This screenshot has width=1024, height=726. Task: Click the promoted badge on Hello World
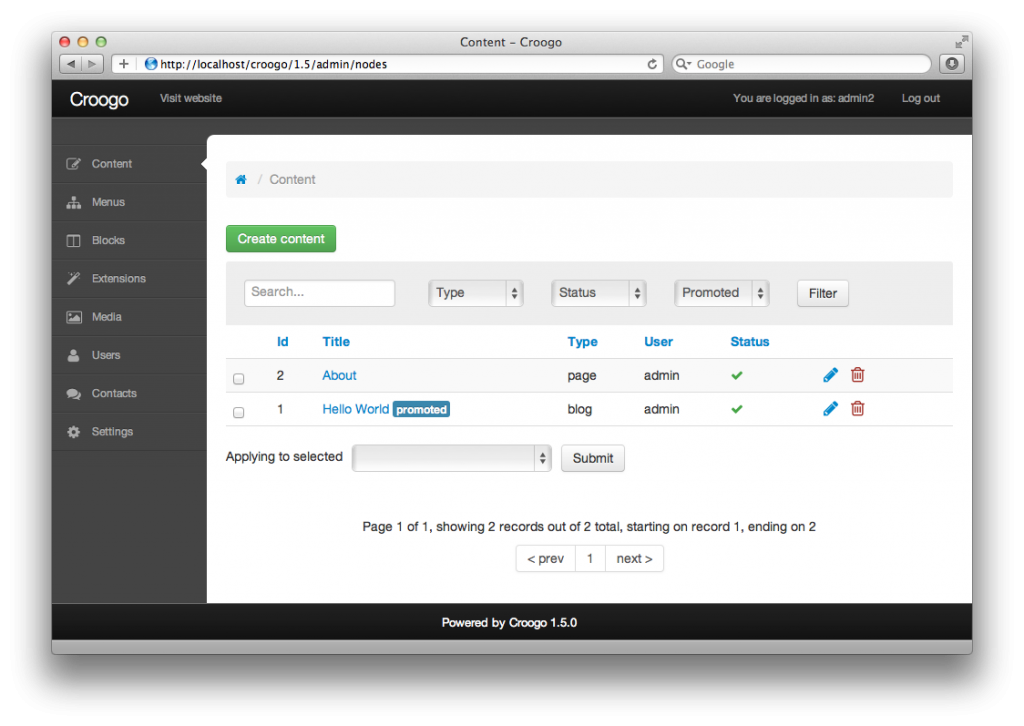coord(421,409)
